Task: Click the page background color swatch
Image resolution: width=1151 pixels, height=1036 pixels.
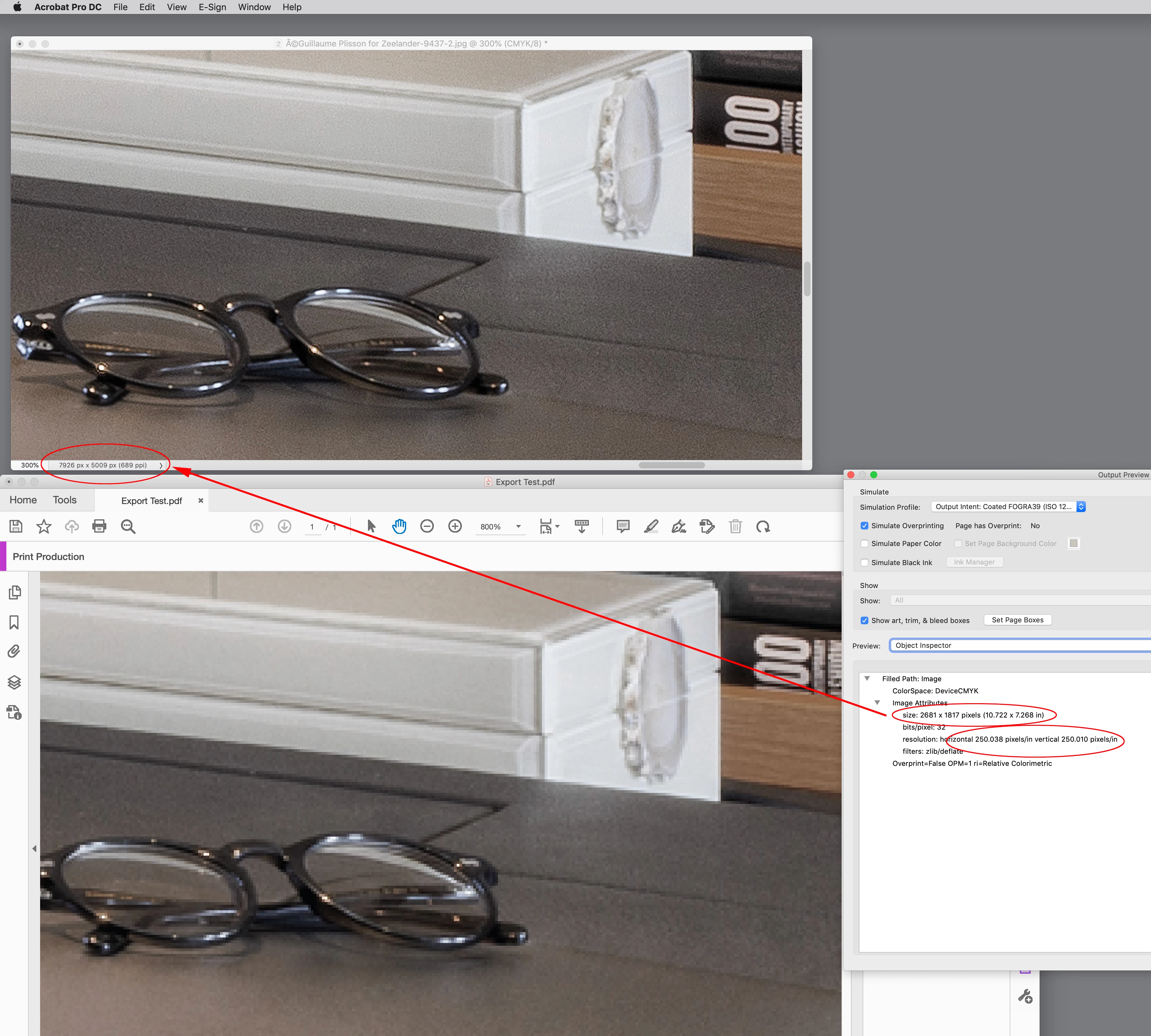Action: pos(1074,543)
